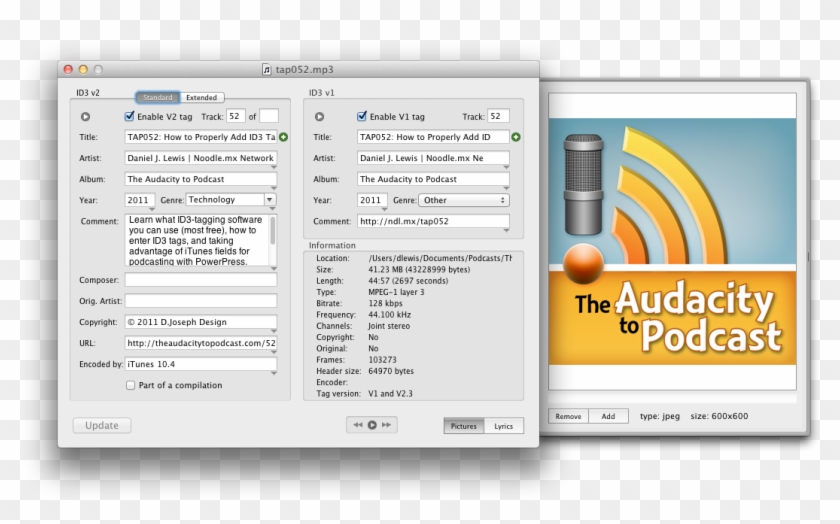Select the Pictures tab button
The height and width of the screenshot is (524, 840).
pyautogui.click(x=463, y=426)
